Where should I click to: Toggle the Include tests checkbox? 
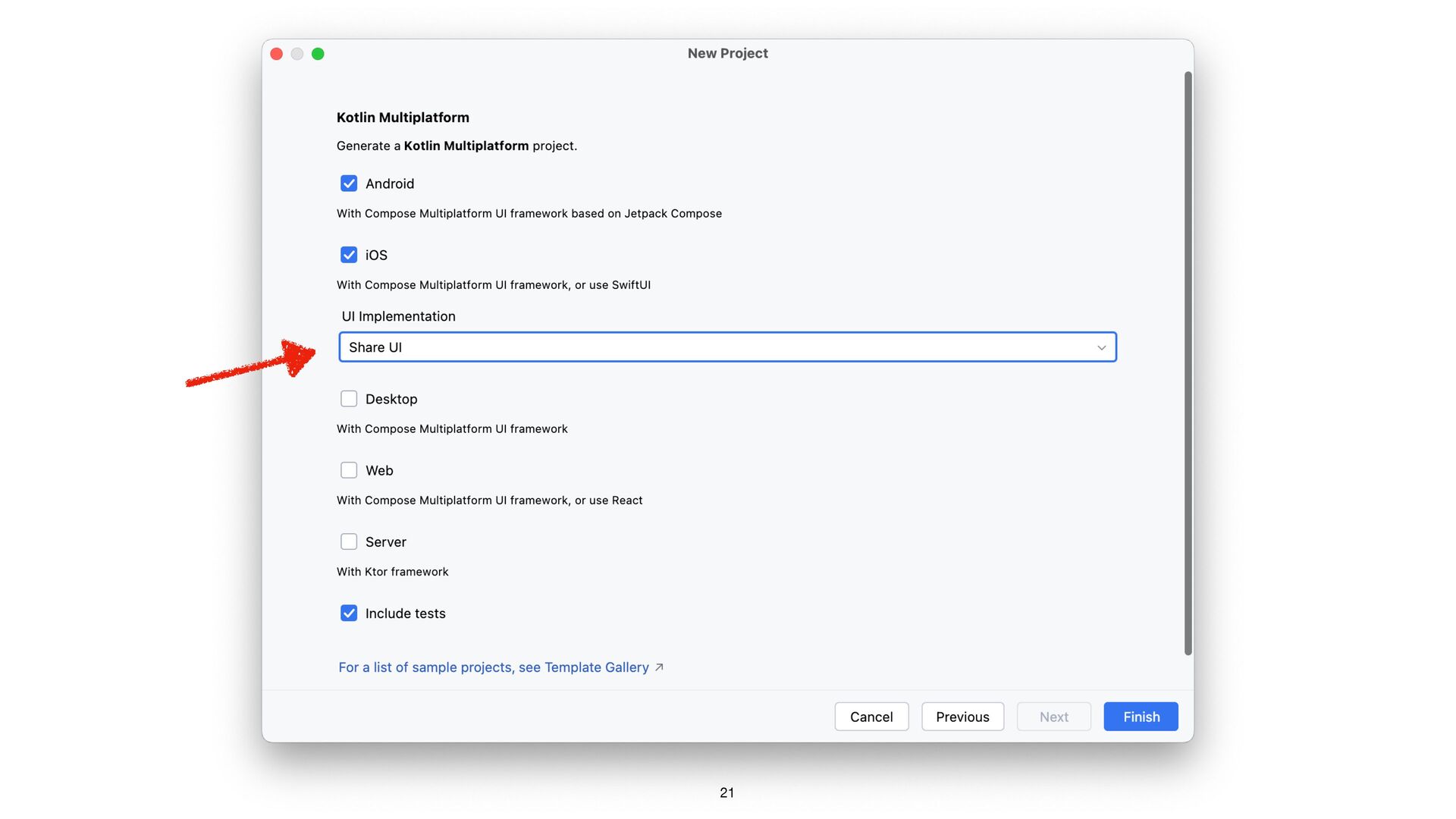[349, 613]
